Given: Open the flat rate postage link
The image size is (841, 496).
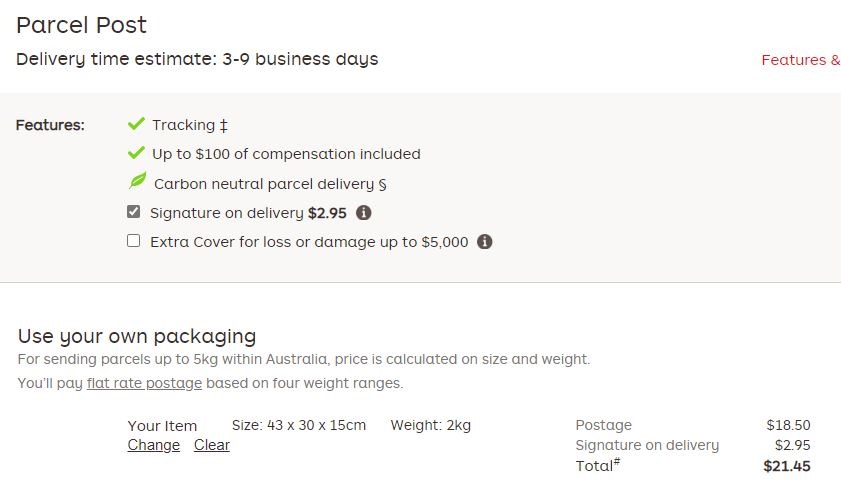Looking at the screenshot, I should coord(144,383).
